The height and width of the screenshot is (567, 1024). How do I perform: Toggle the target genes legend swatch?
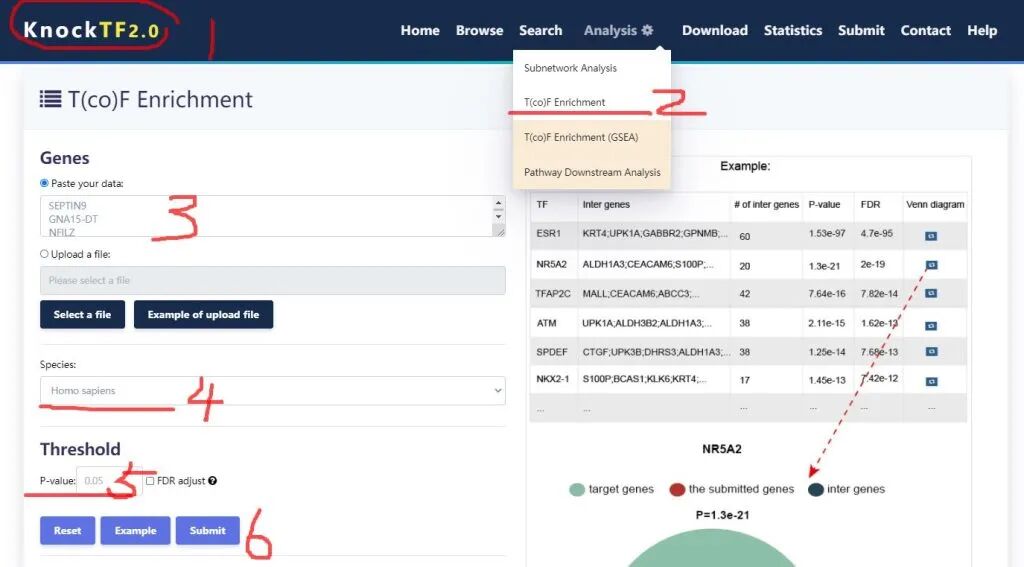(577, 489)
